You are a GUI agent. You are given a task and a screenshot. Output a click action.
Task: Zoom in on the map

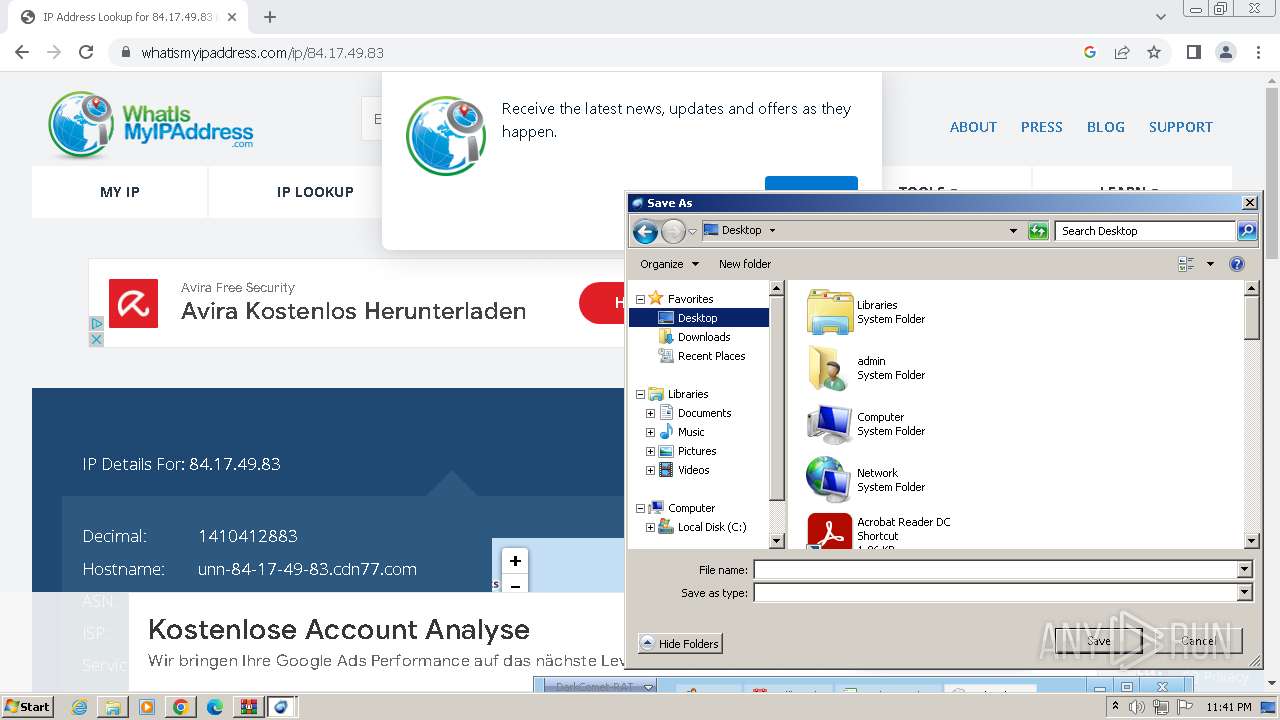515,561
